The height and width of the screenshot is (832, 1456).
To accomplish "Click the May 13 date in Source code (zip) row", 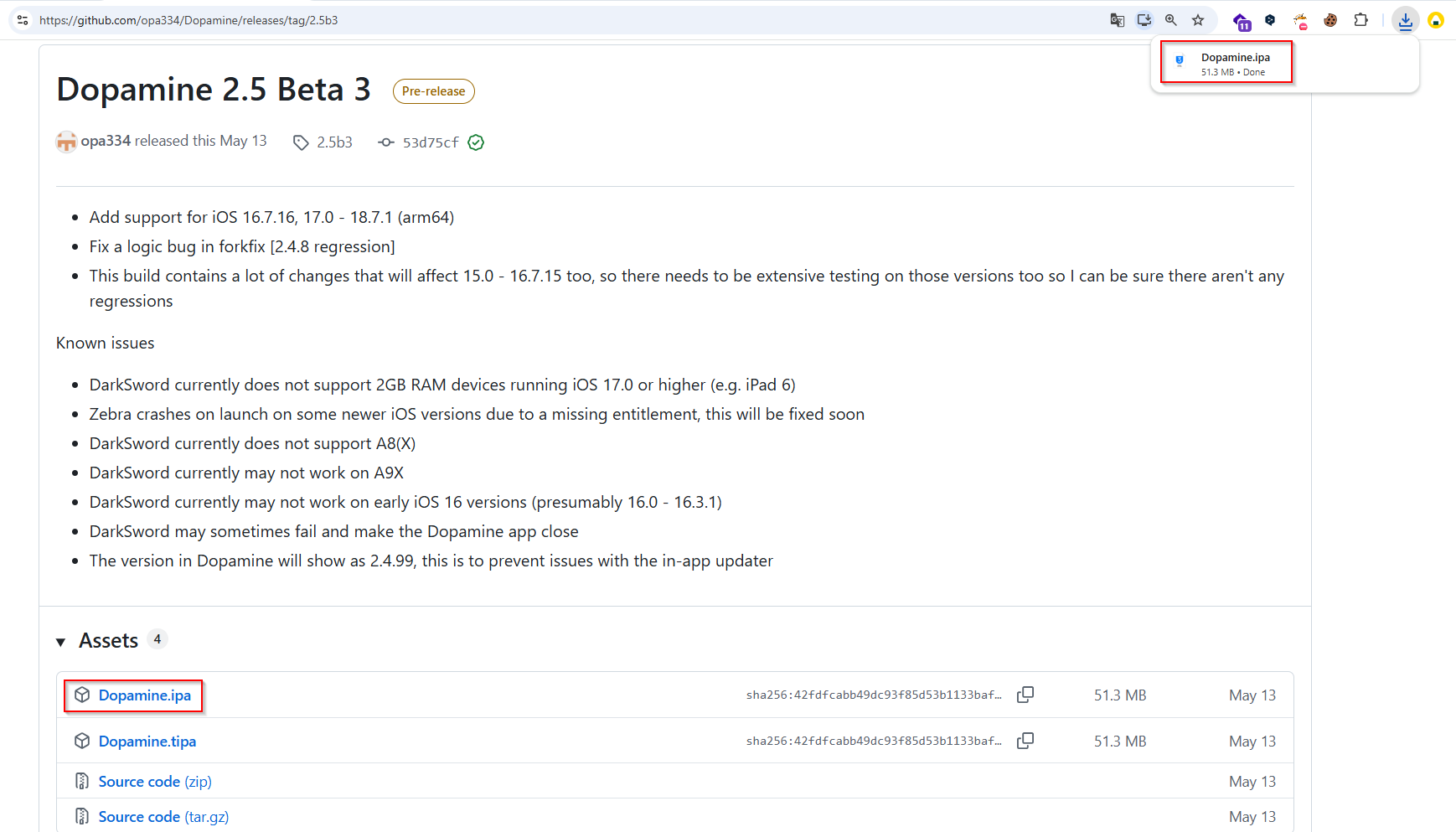I will [x=1252, y=782].
